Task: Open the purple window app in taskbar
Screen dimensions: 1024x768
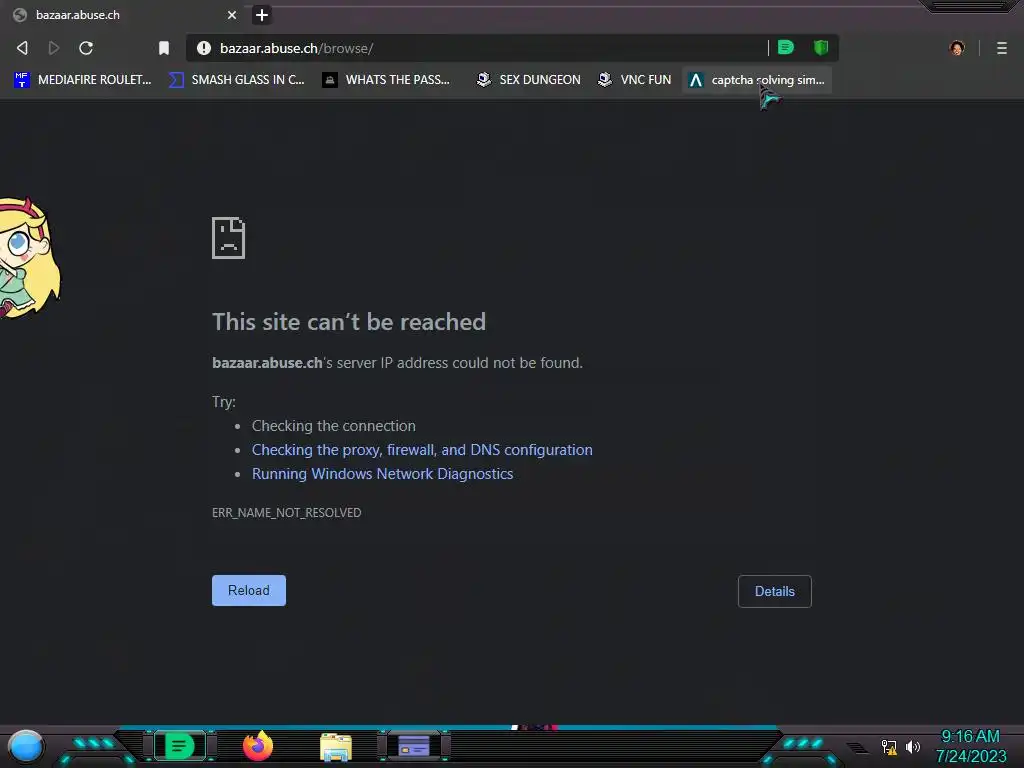Action: pyautogui.click(x=414, y=746)
